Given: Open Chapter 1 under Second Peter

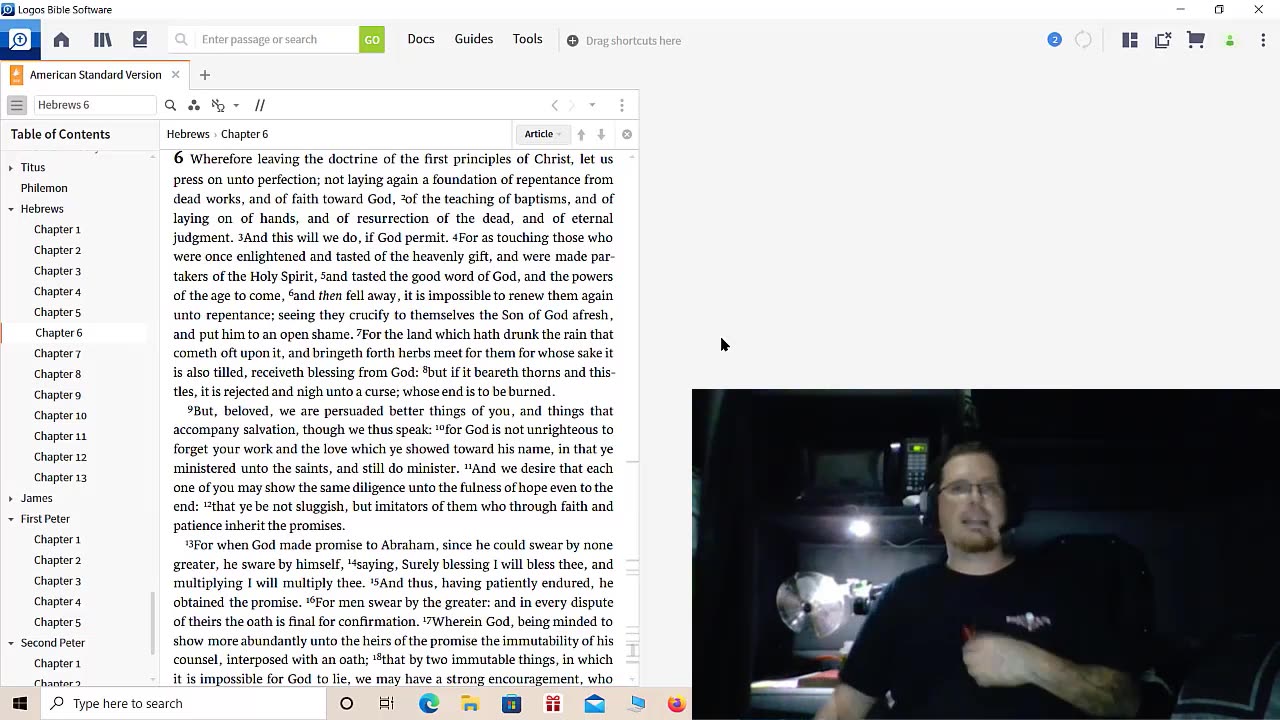Looking at the screenshot, I should pyautogui.click(x=57, y=664).
